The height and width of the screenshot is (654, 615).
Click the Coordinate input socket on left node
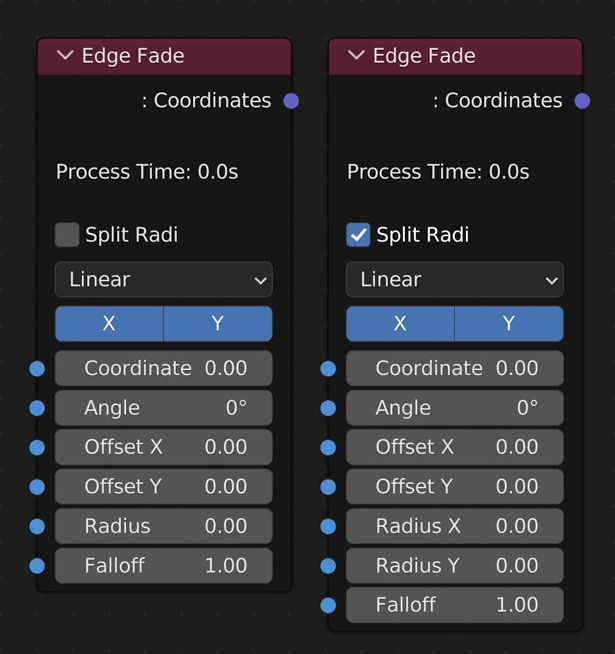37,369
